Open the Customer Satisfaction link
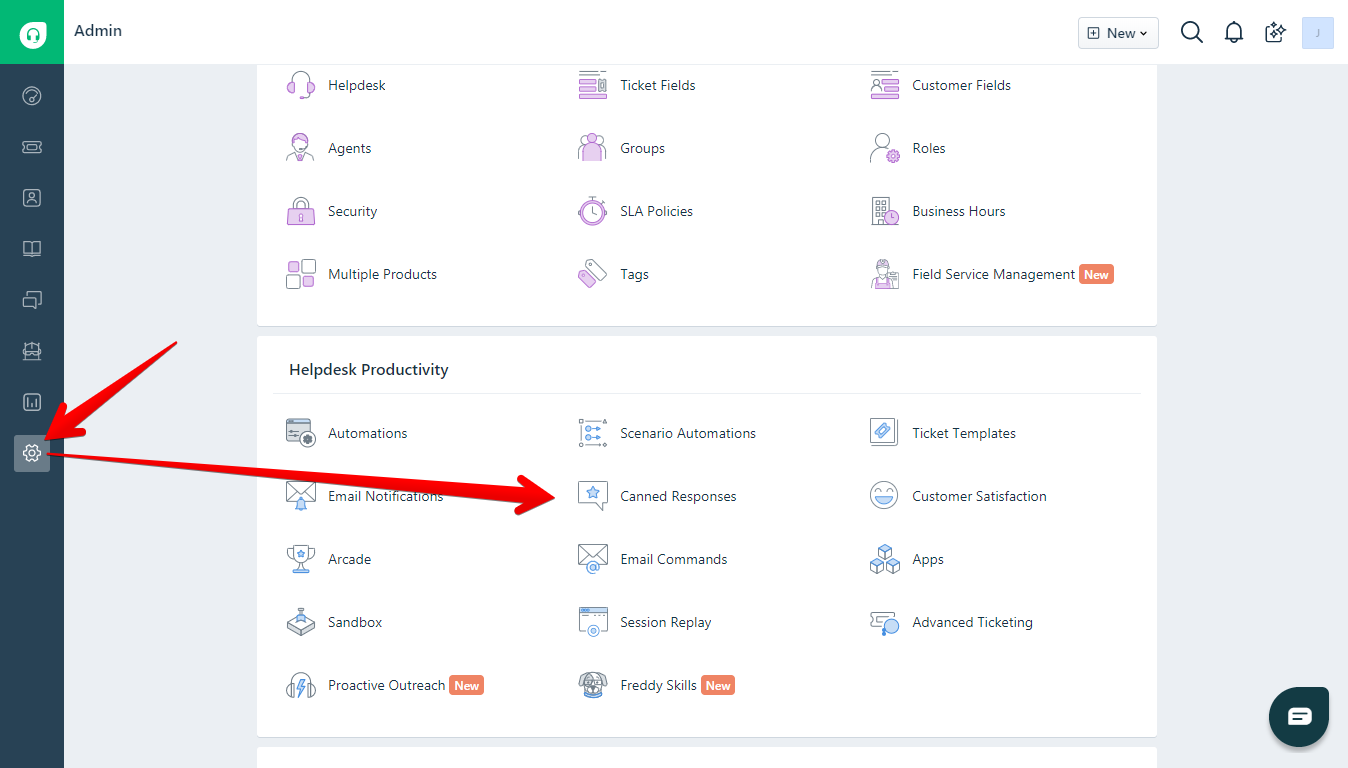 979,496
